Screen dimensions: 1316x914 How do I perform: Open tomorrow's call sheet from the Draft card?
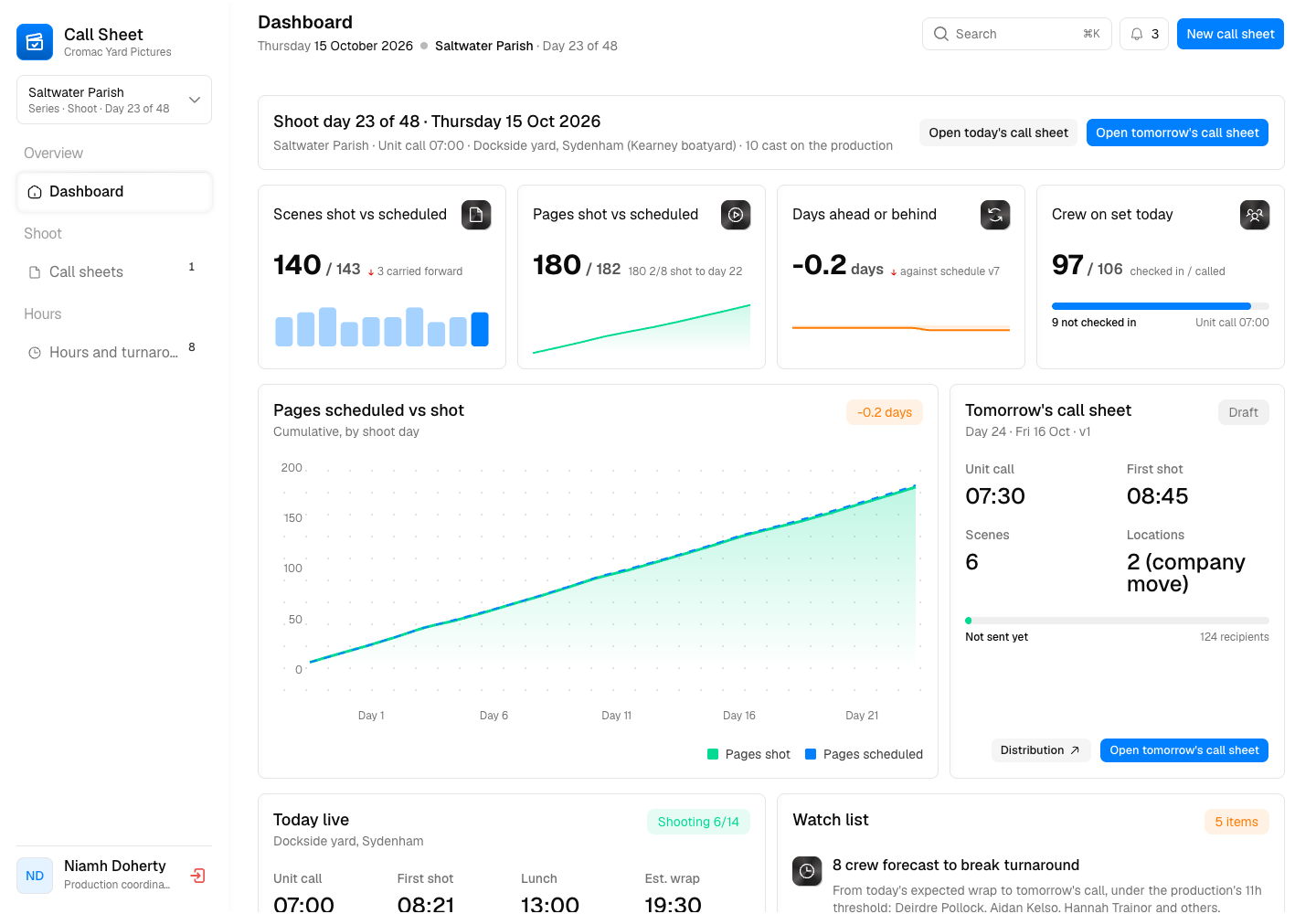[1183, 750]
